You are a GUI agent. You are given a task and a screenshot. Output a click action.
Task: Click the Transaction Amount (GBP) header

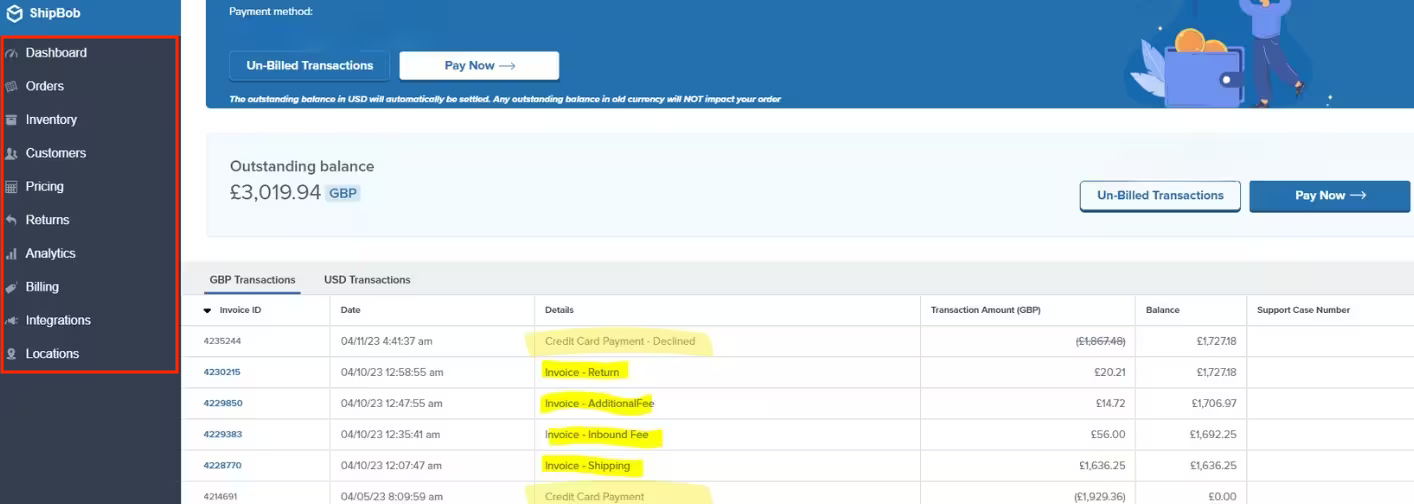tap(985, 310)
